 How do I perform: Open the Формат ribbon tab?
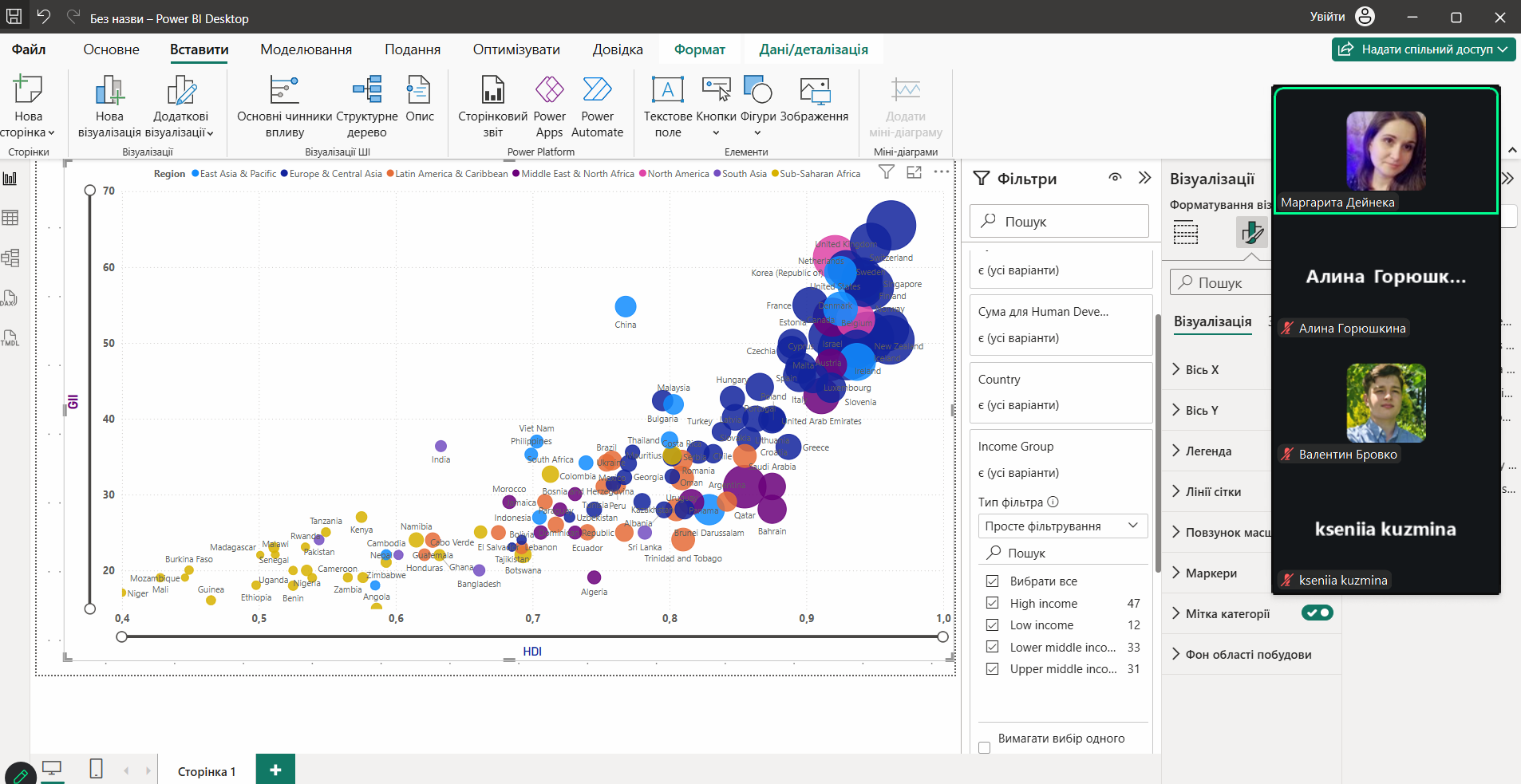[x=699, y=49]
